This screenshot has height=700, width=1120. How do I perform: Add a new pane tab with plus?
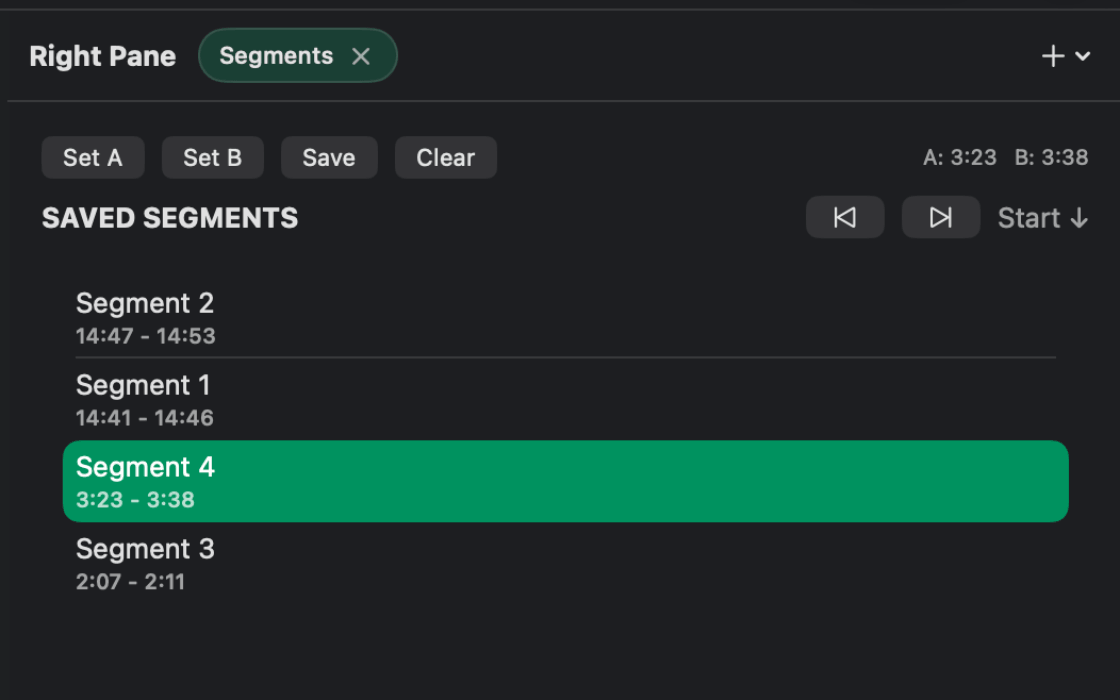click(1053, 56)
